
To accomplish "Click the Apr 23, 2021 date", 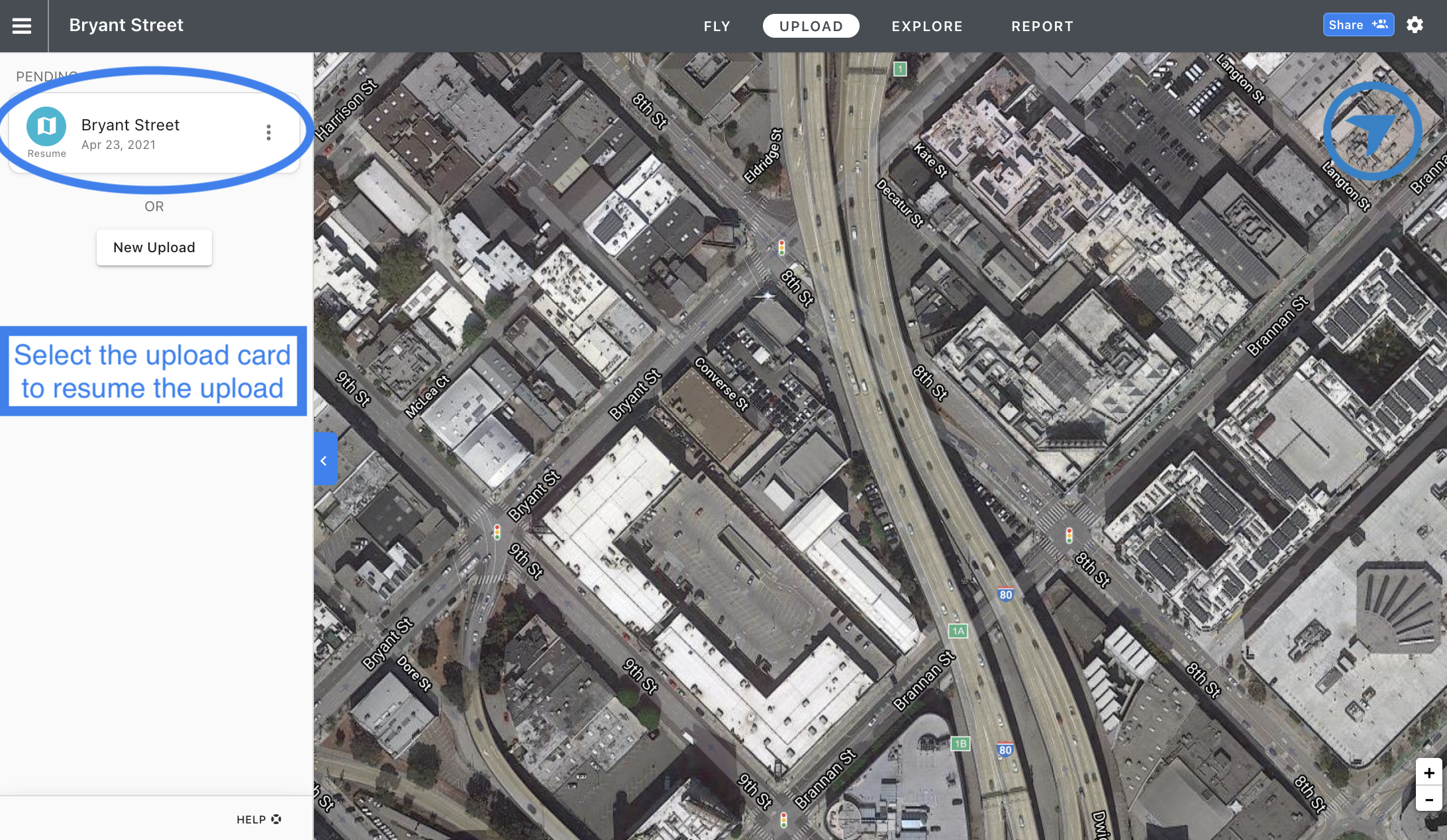I will click(119, 145).
